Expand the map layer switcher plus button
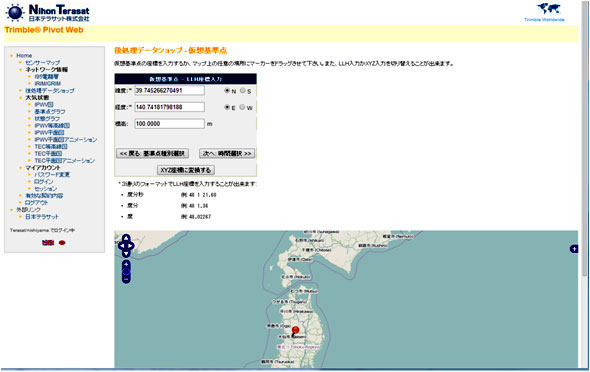 (574, 249)
